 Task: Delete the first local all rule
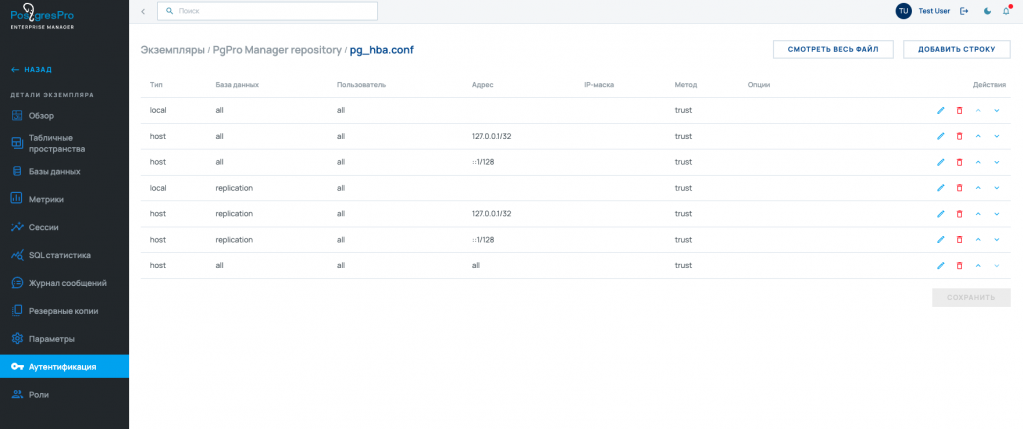point(959,110)
